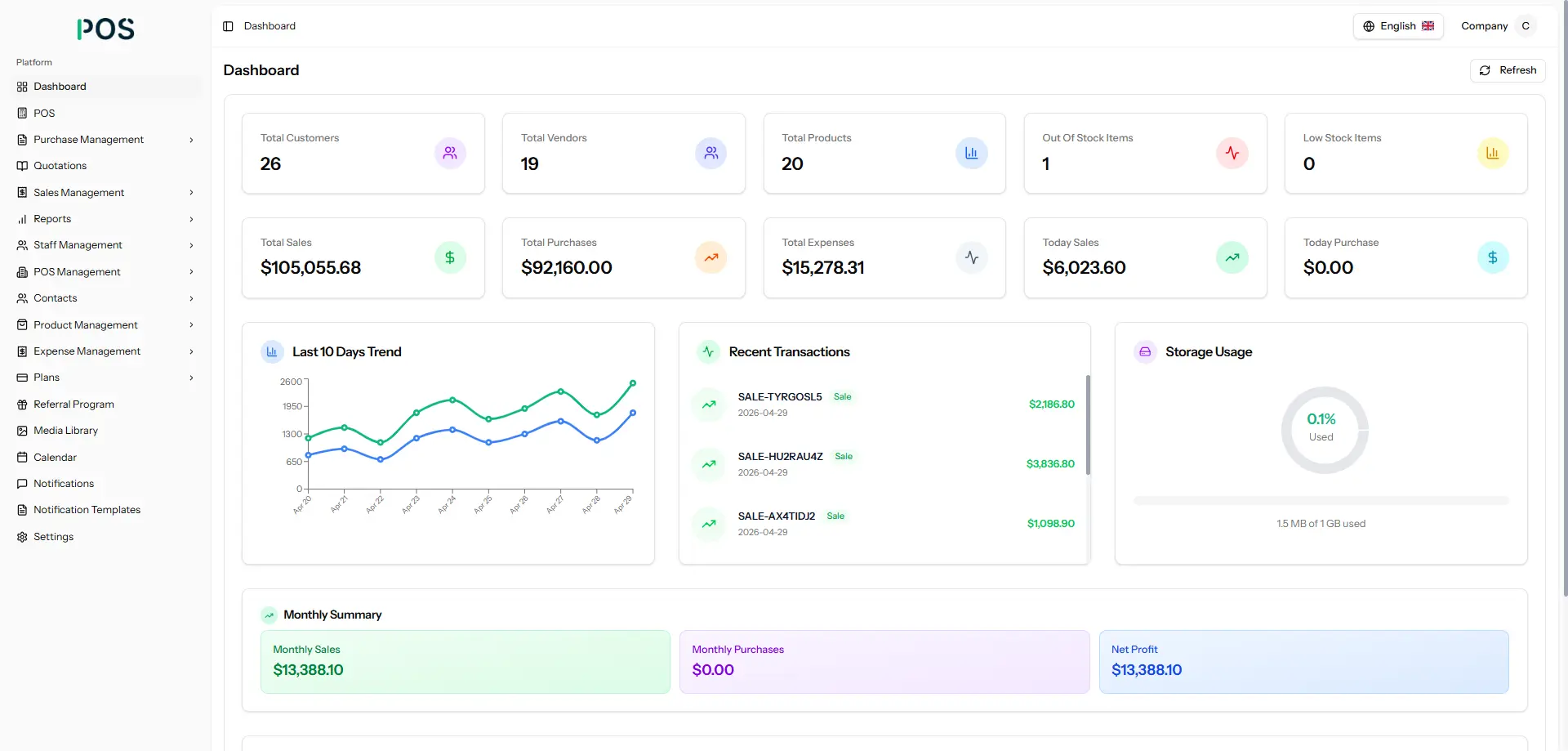
Task: Click the Total Expenses activity icon
Action: tap(972, 257)
